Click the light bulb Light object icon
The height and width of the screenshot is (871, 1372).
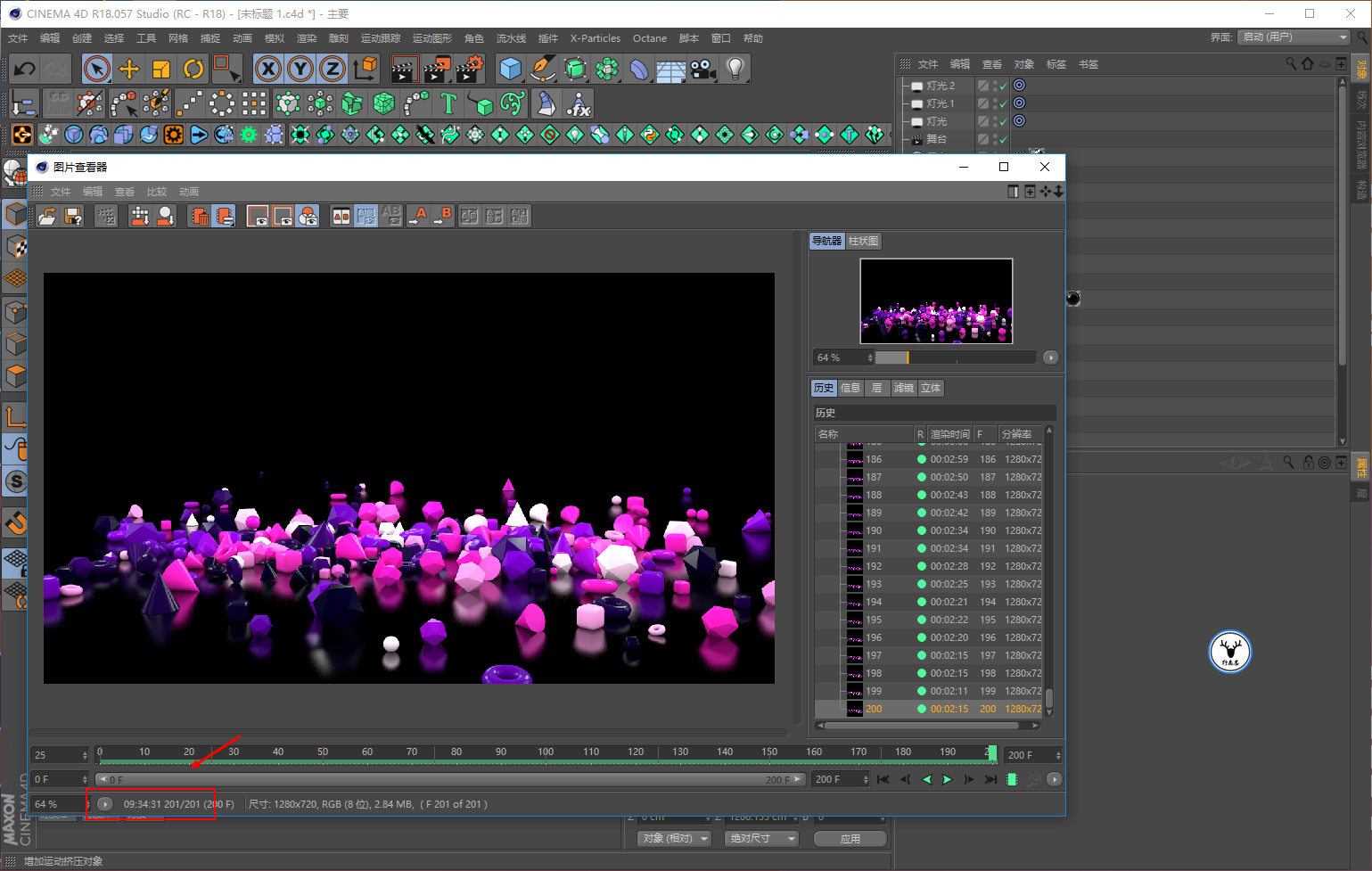[x=735, y=70]
